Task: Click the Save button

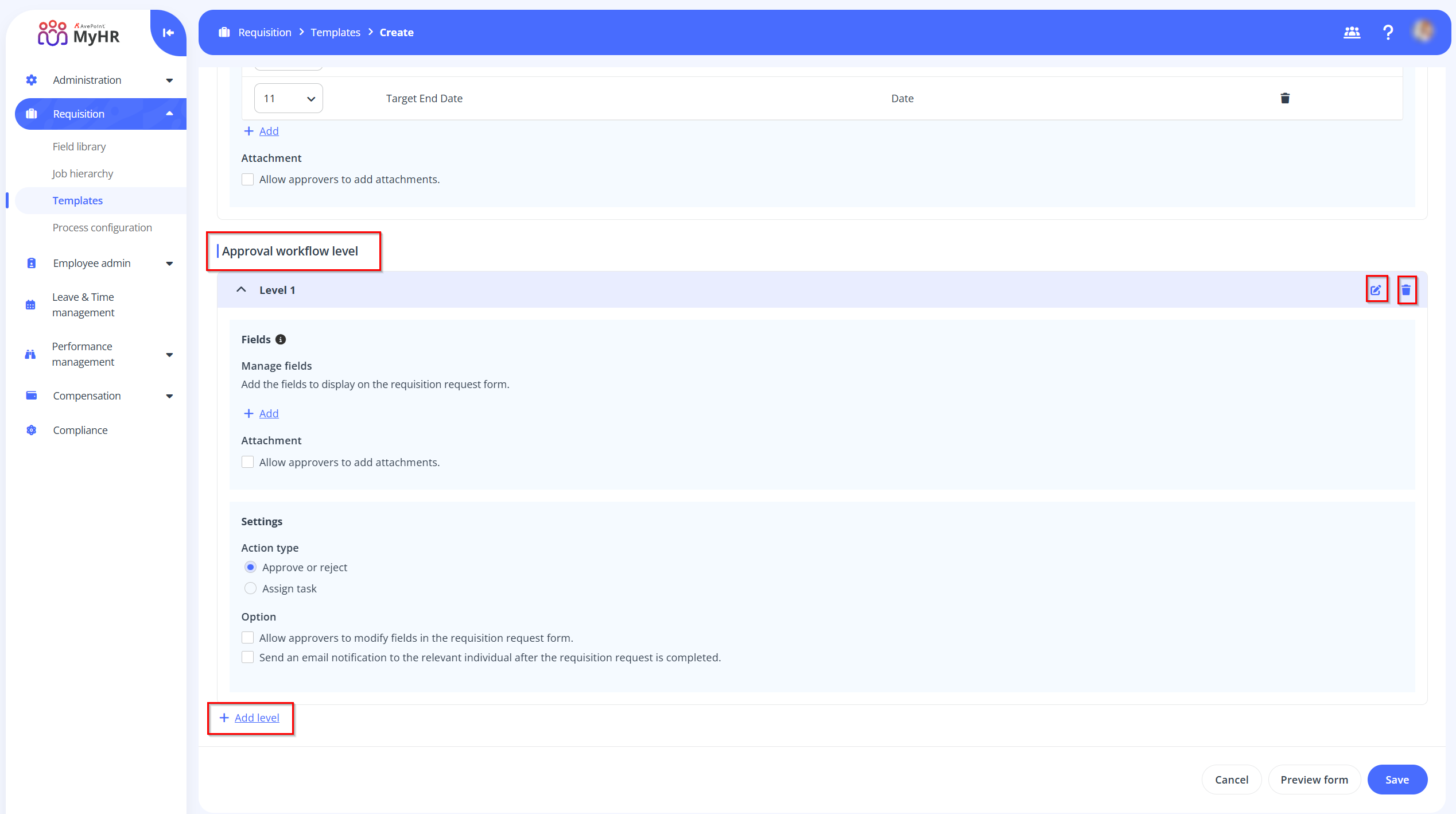Action: click(1397, 780)
